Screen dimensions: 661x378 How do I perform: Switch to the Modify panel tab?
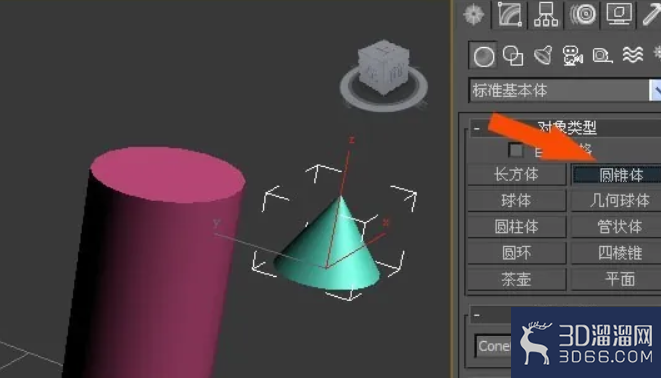click(510, 15)
